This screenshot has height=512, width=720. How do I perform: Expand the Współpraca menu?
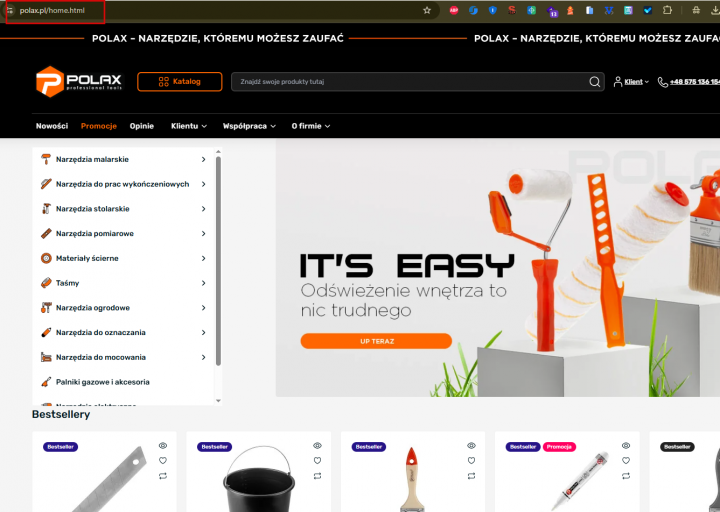click(x=249, y=126)
